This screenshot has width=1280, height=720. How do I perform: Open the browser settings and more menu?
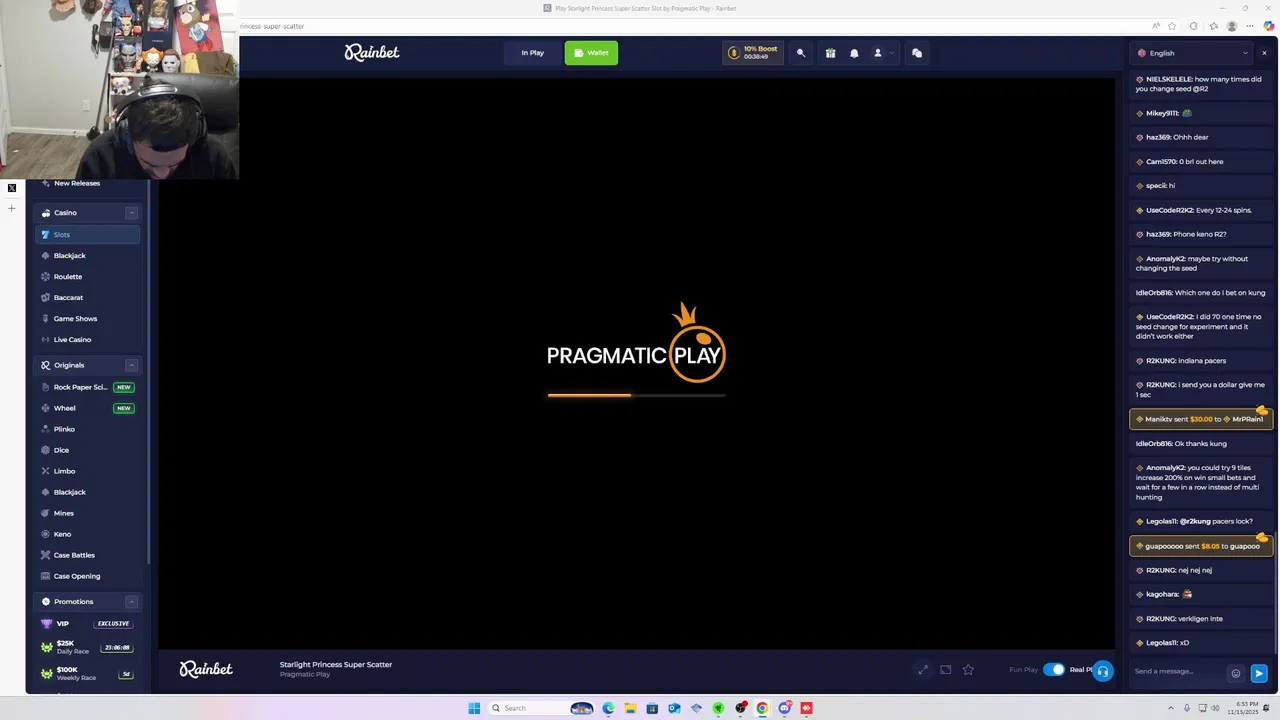(1250, 26)
